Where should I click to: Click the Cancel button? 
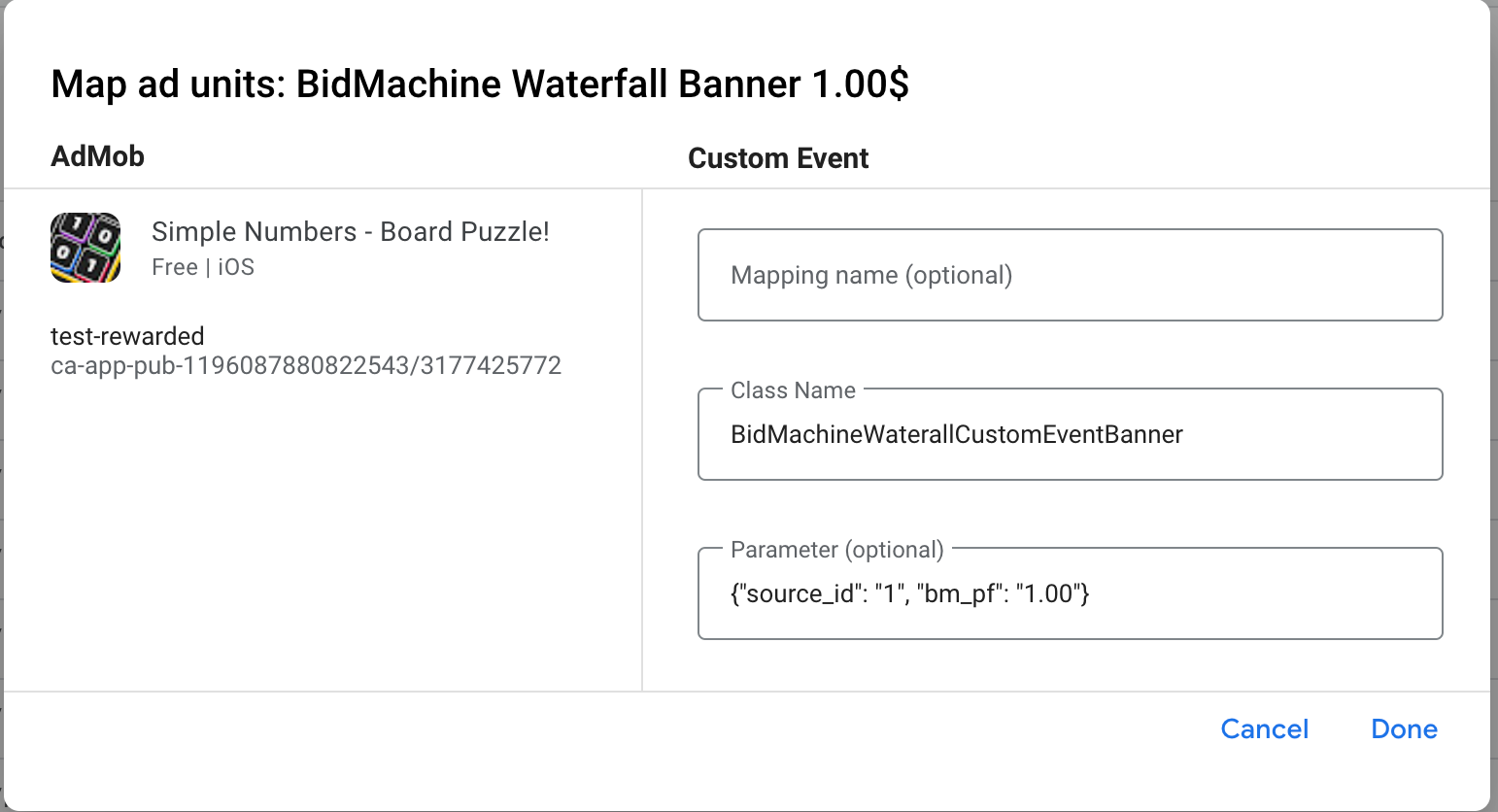(1265, 729)
